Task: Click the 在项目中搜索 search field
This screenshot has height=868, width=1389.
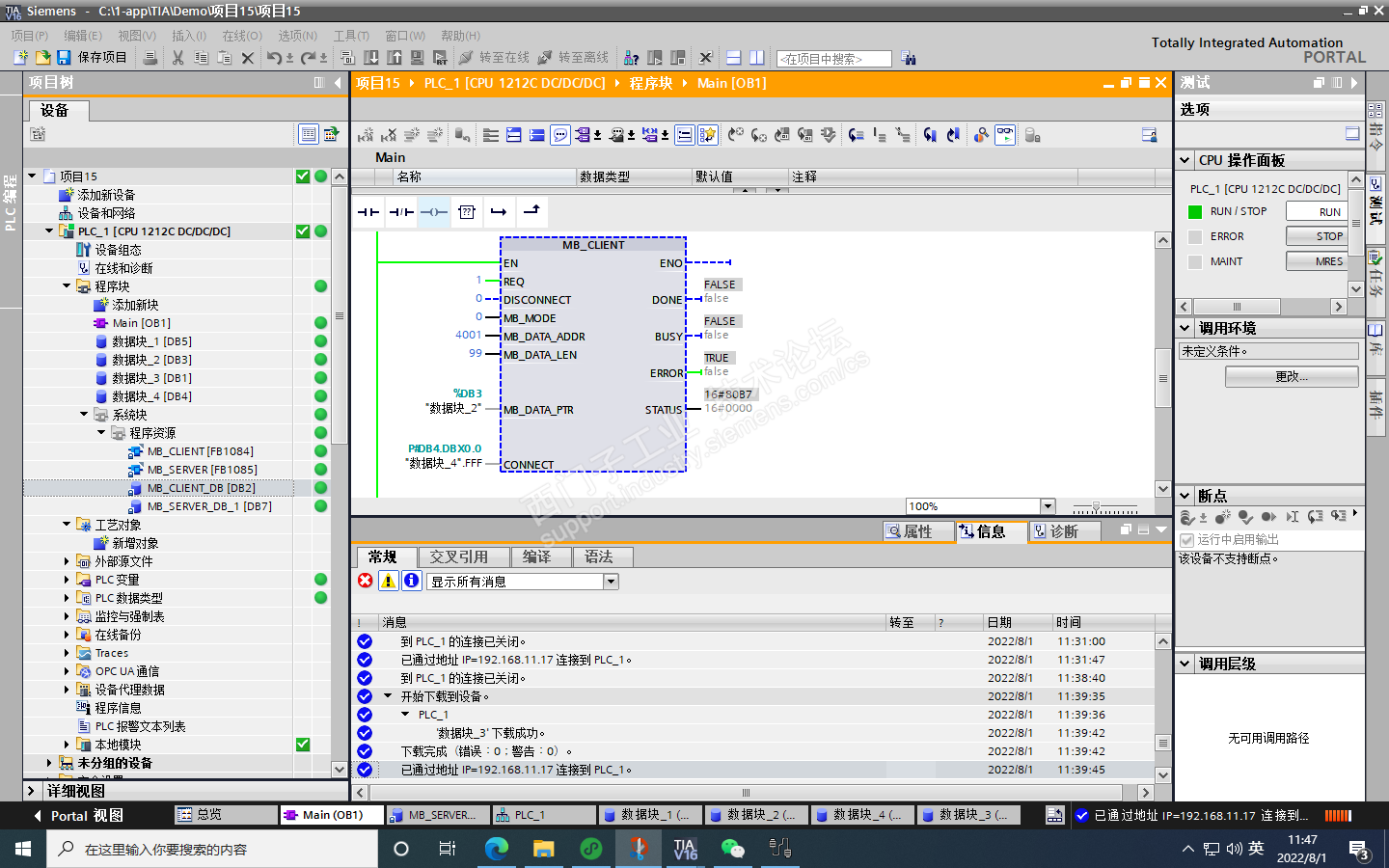Action: click(834, 59)
